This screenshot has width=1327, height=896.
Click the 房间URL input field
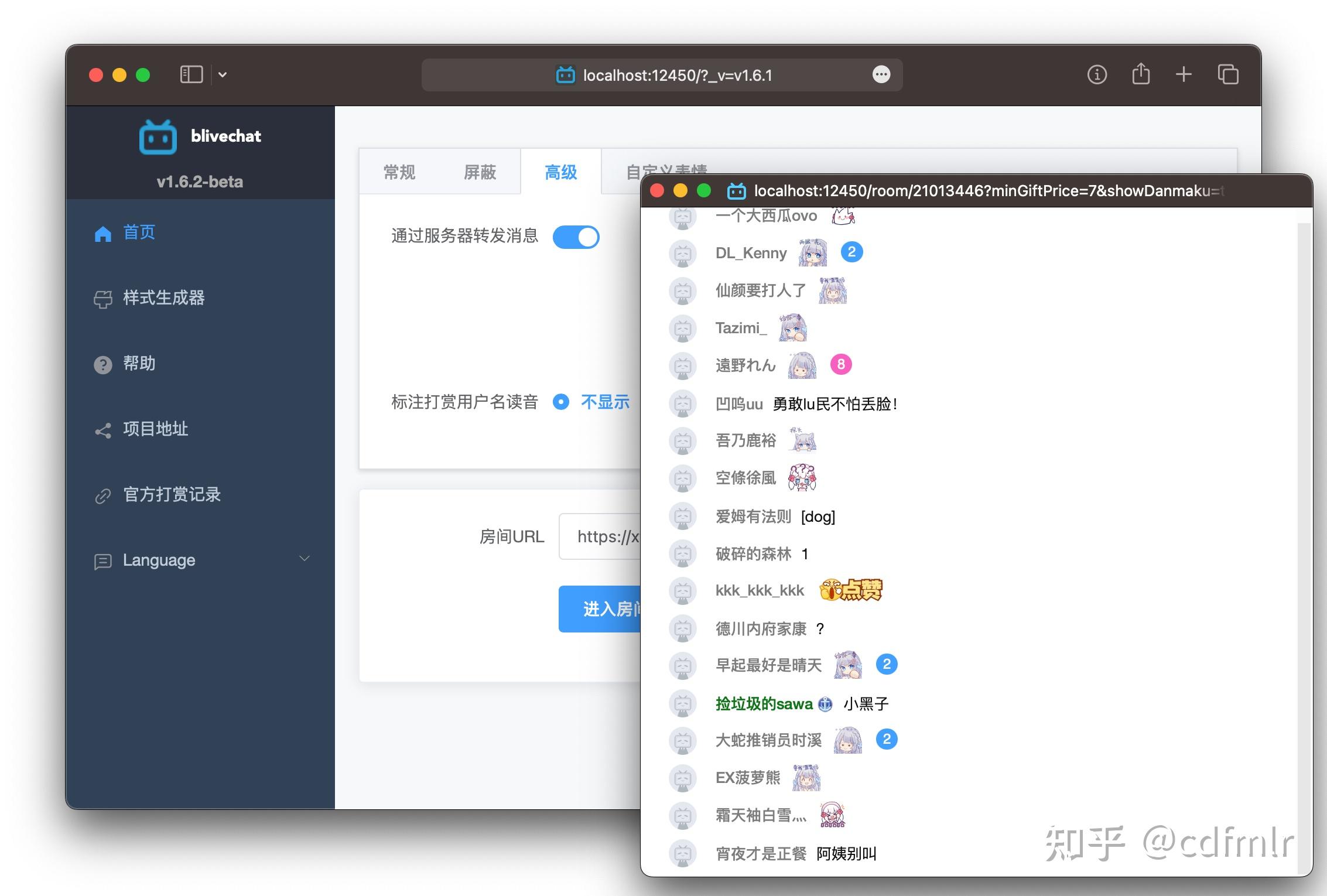click(600, 536)
